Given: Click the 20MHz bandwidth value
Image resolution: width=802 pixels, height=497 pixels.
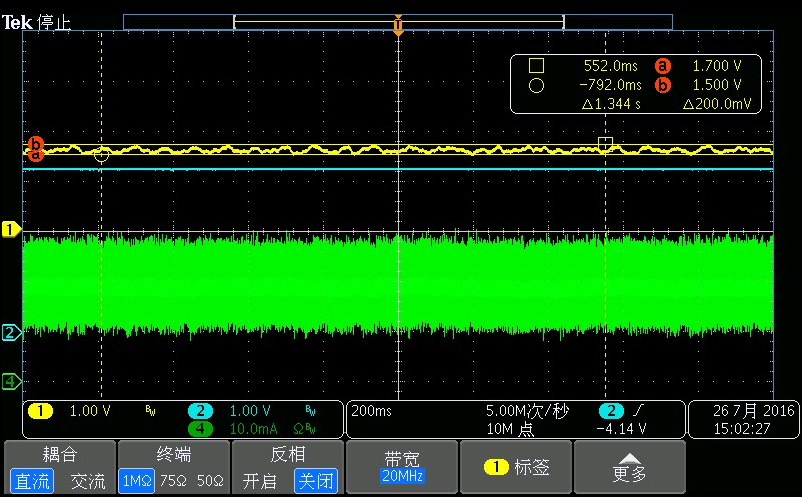Looking at the screenshot, I should click(x=403, y=476).
